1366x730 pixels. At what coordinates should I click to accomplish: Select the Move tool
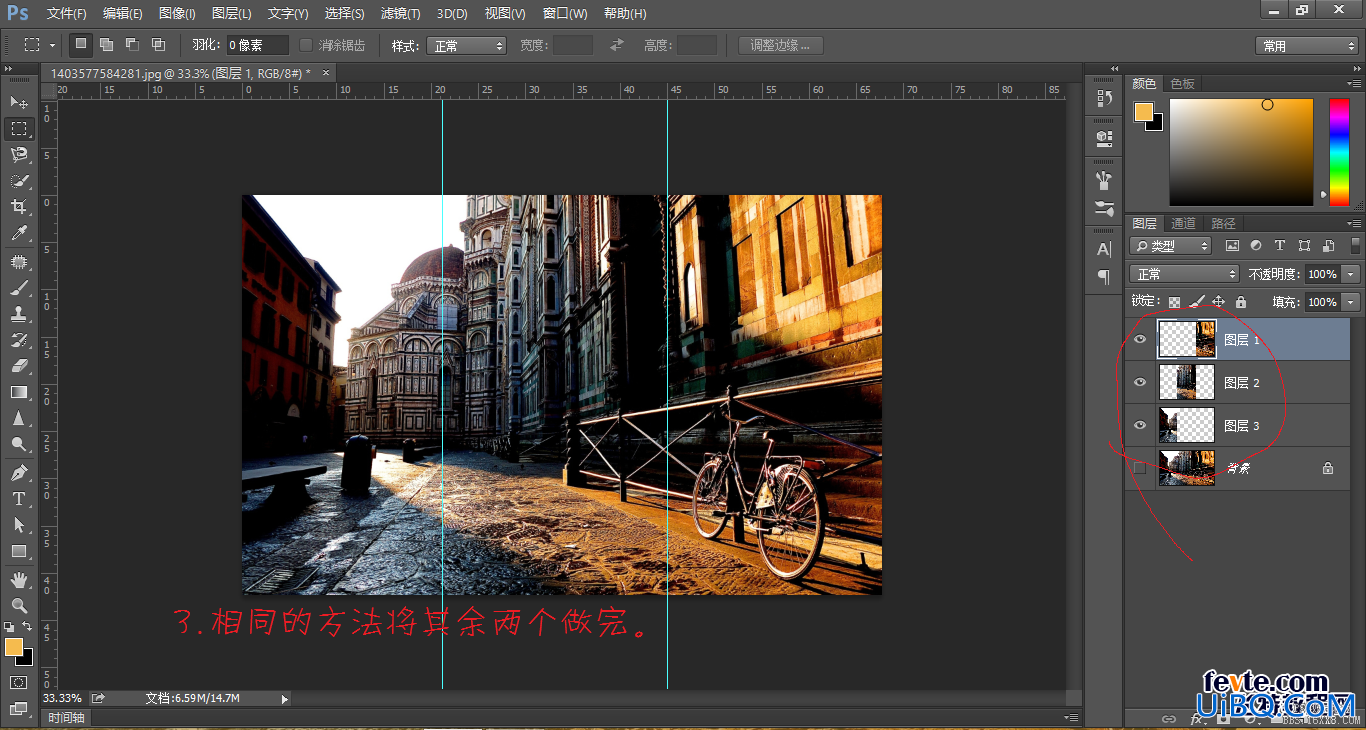pyautogui.click(x=19, y=102)
